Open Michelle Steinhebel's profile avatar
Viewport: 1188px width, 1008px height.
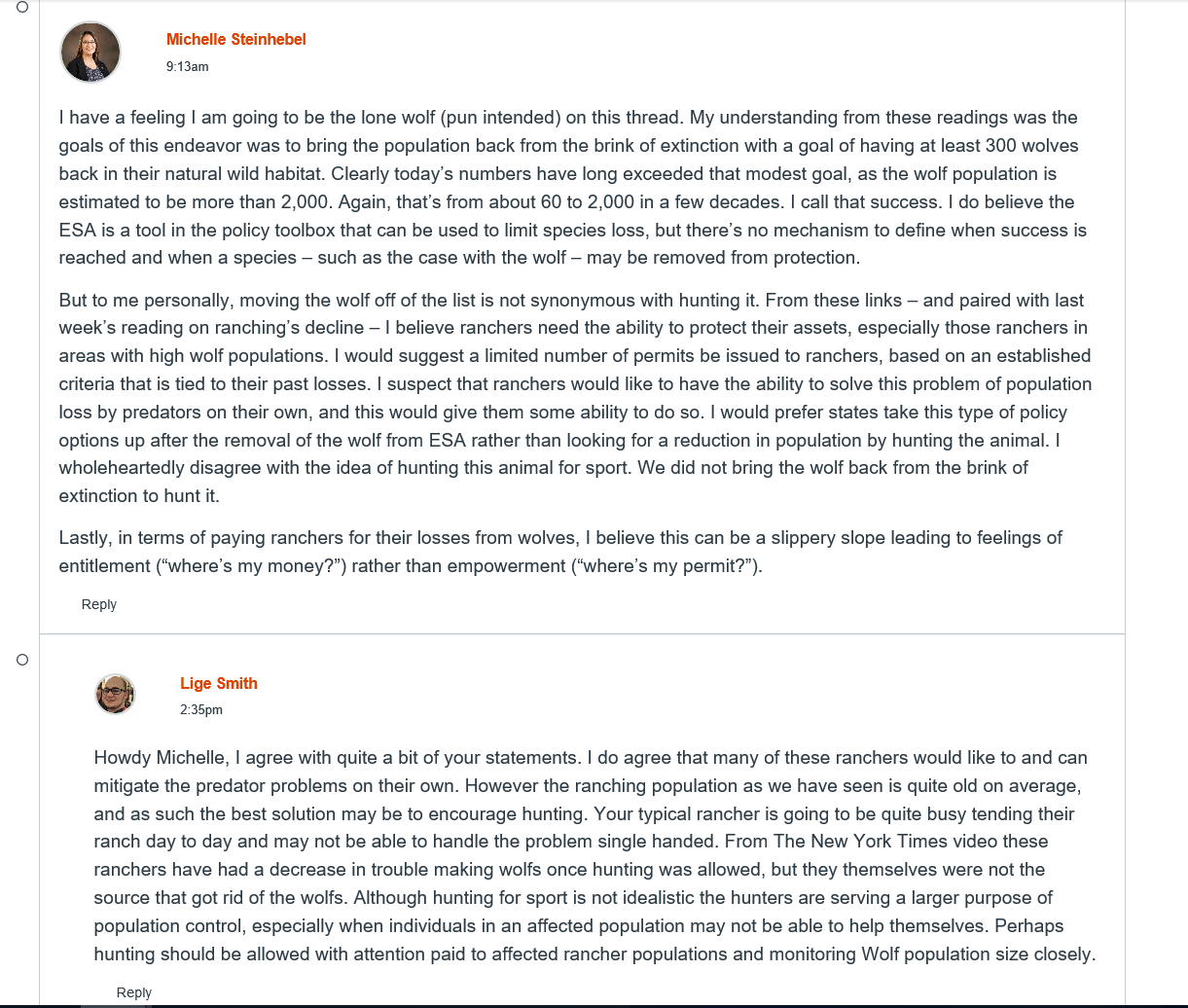90,52
